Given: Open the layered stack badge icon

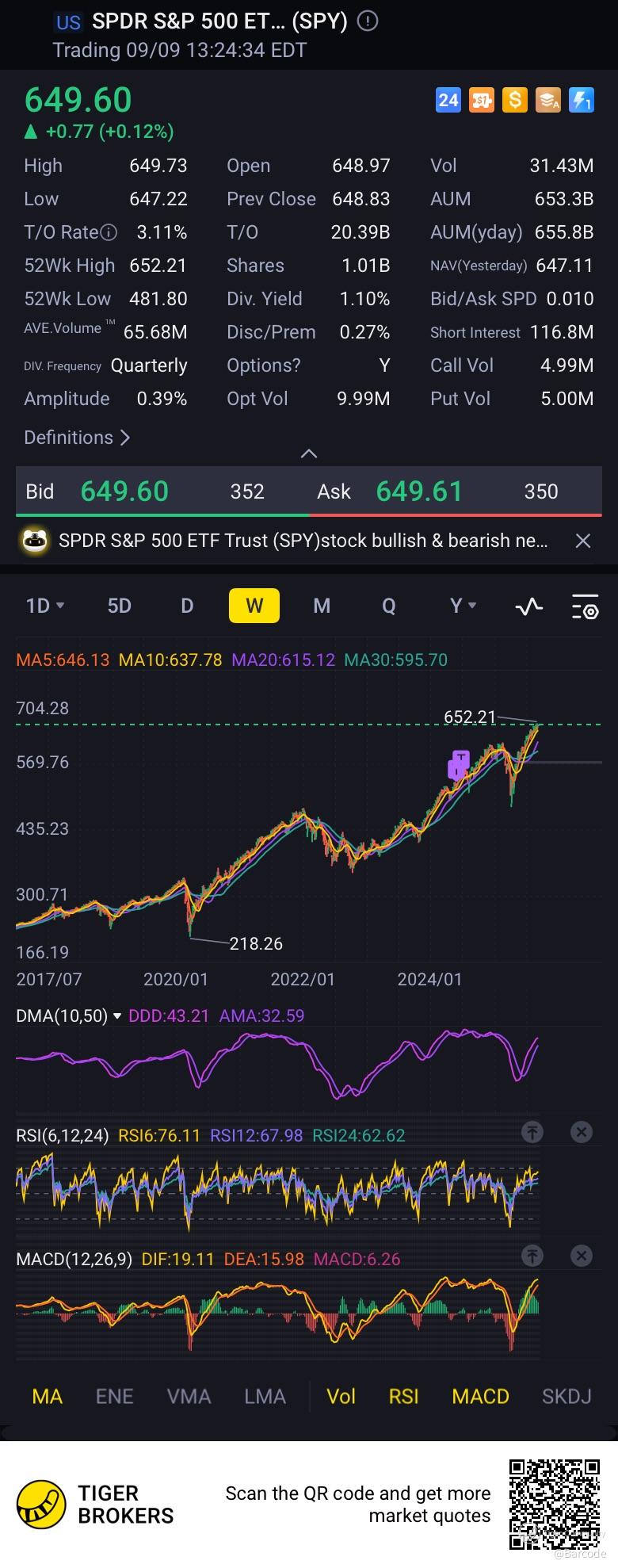Looking at the screenshot, I should [x=548, y=100].
